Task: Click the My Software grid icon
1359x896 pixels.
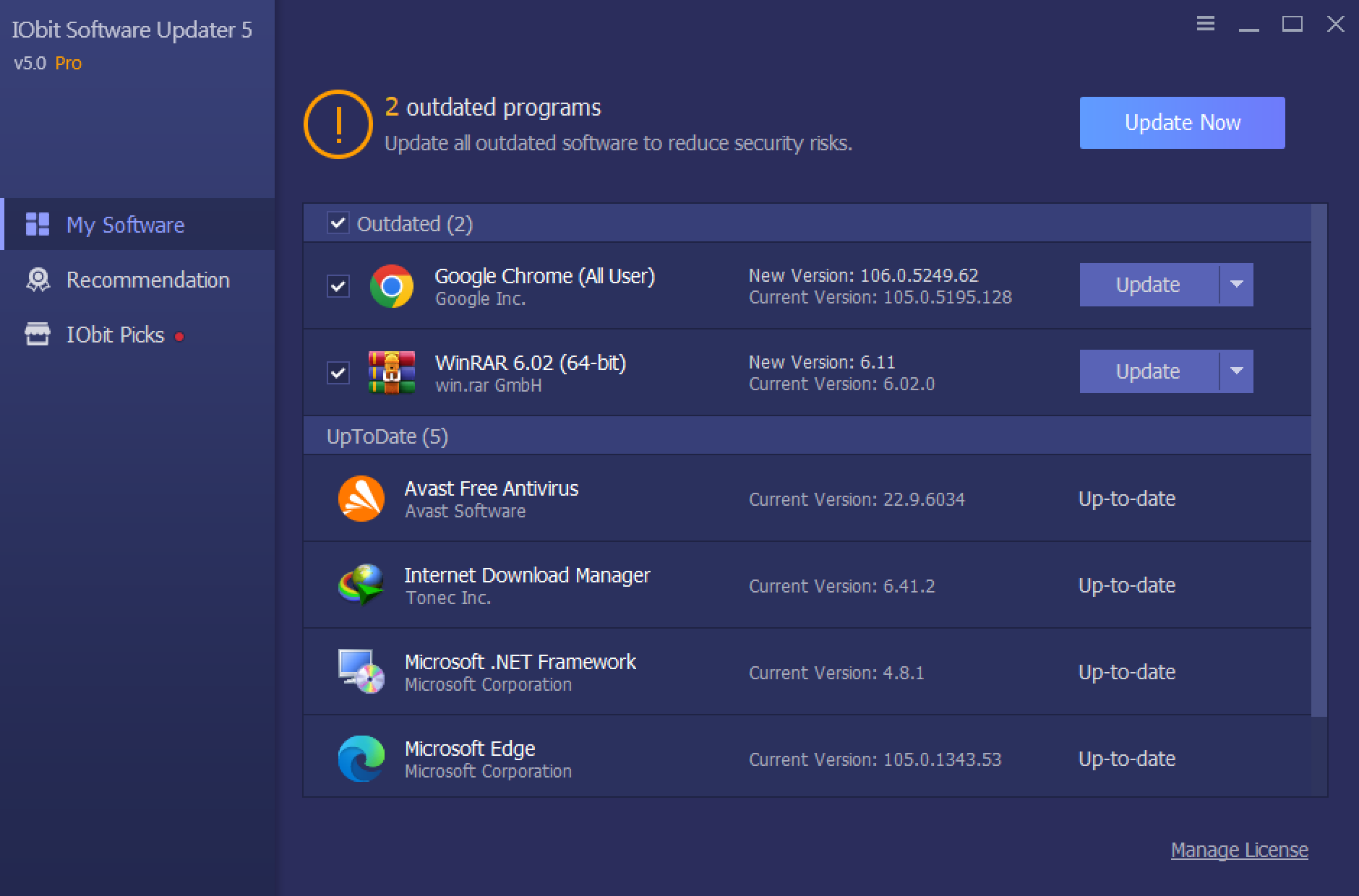Action: (38, 224)
